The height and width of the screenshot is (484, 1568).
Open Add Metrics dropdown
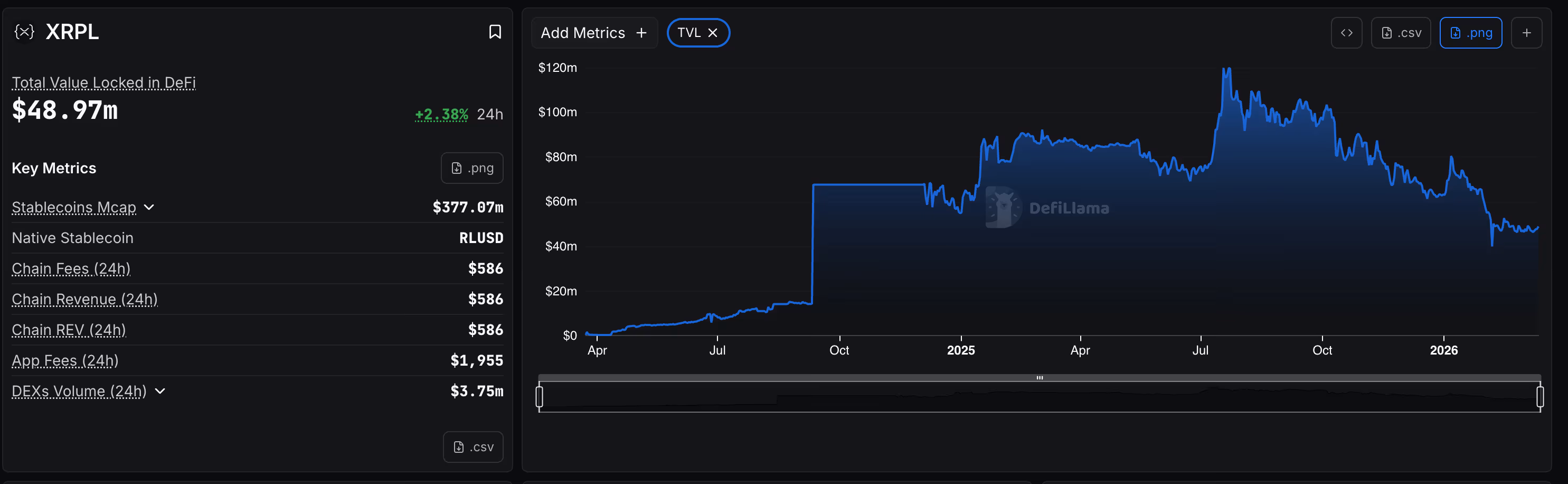593,33
